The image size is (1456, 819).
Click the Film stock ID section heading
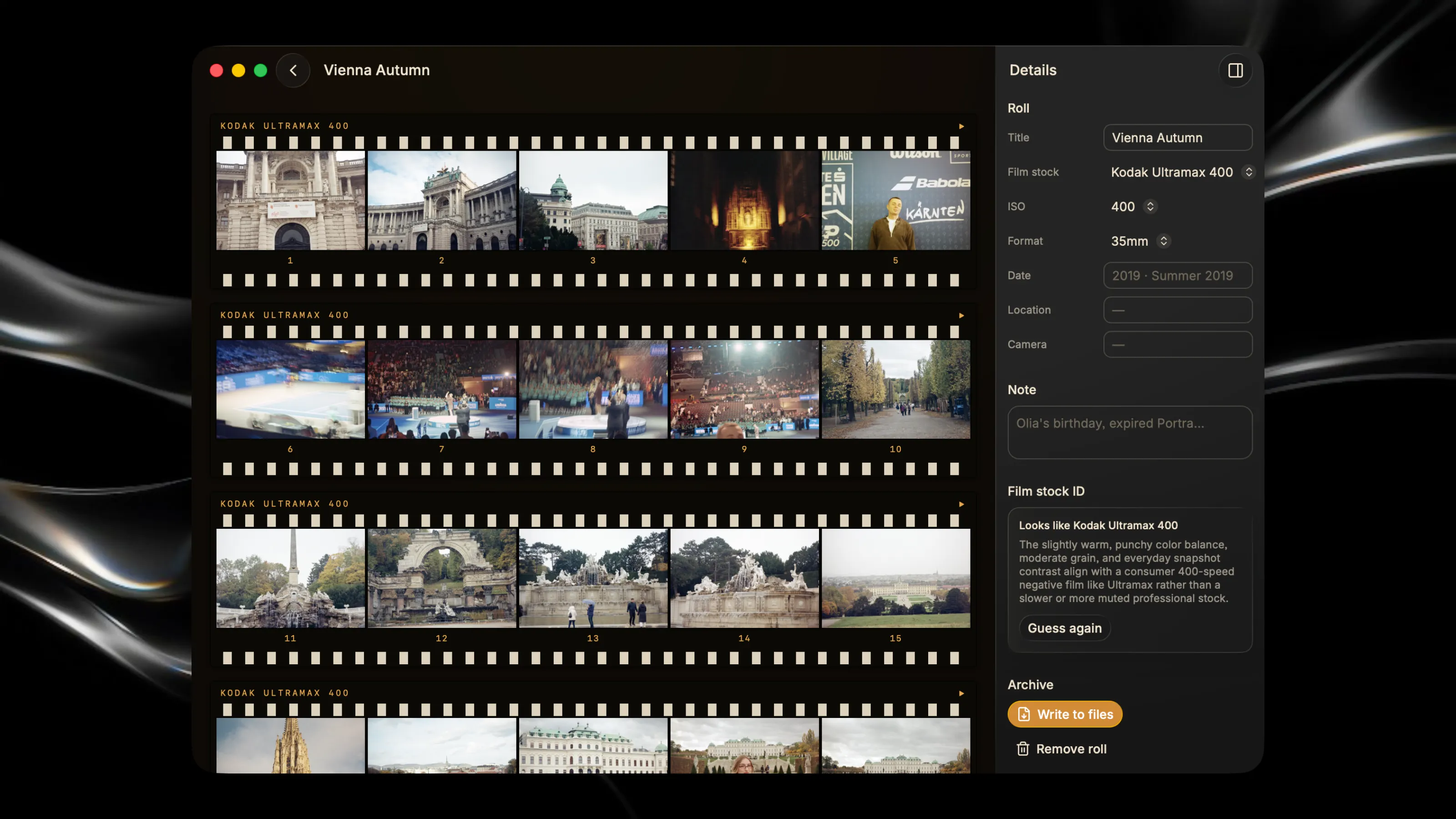click(x=1046, y=491)
